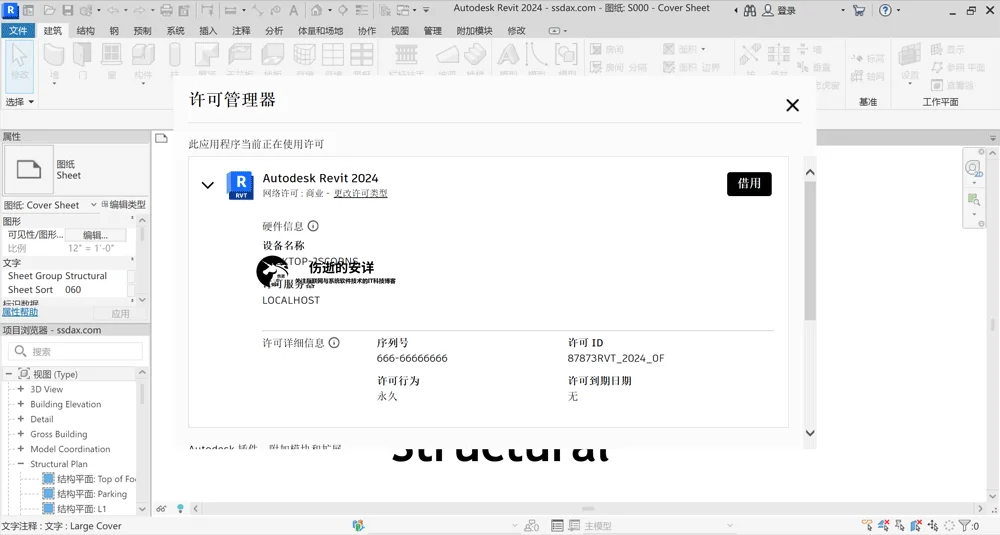Click the 编辑类型 (Edit Type) button
Viewport: 1000px width, 535px height.
[124, 205]
